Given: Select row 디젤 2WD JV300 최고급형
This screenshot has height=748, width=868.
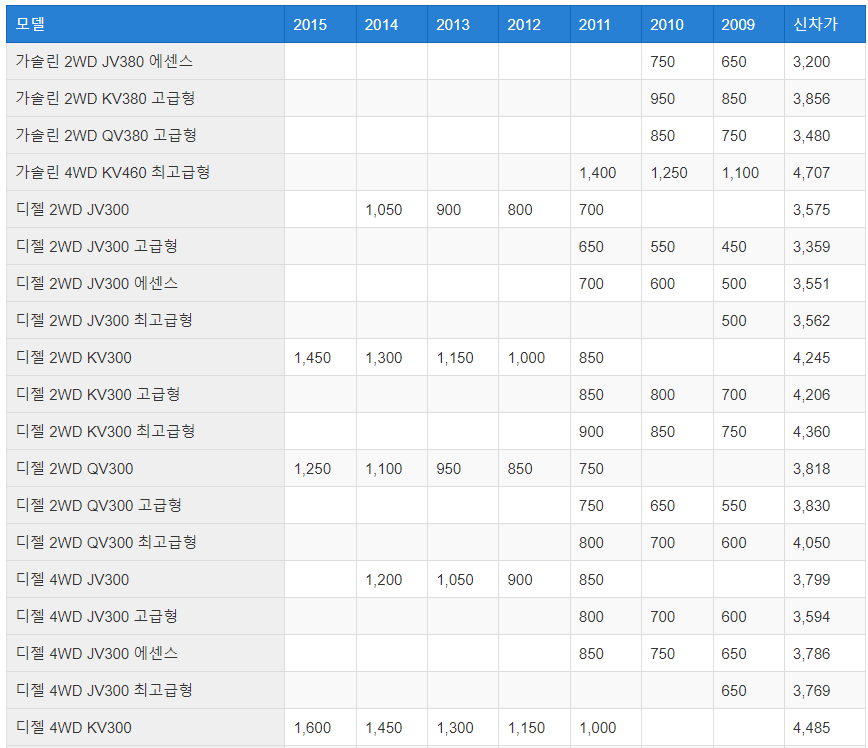Looking at the screenshot, I should coord(436,321).
